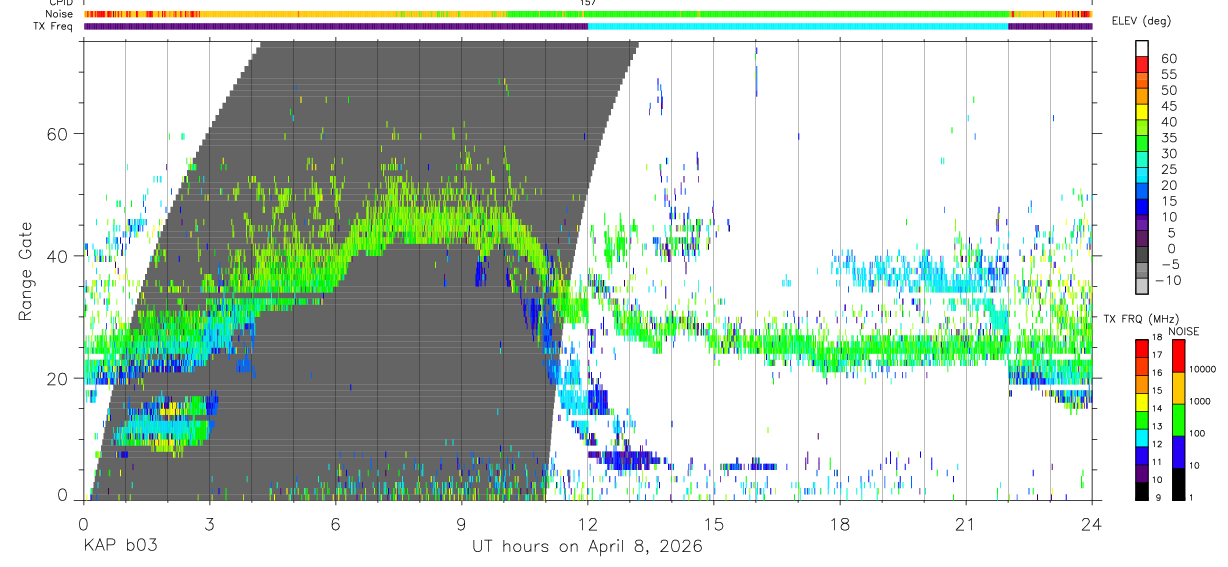
Task: Click the '18' tick label on the UT hours axis
Action: (x=840, y=525)
